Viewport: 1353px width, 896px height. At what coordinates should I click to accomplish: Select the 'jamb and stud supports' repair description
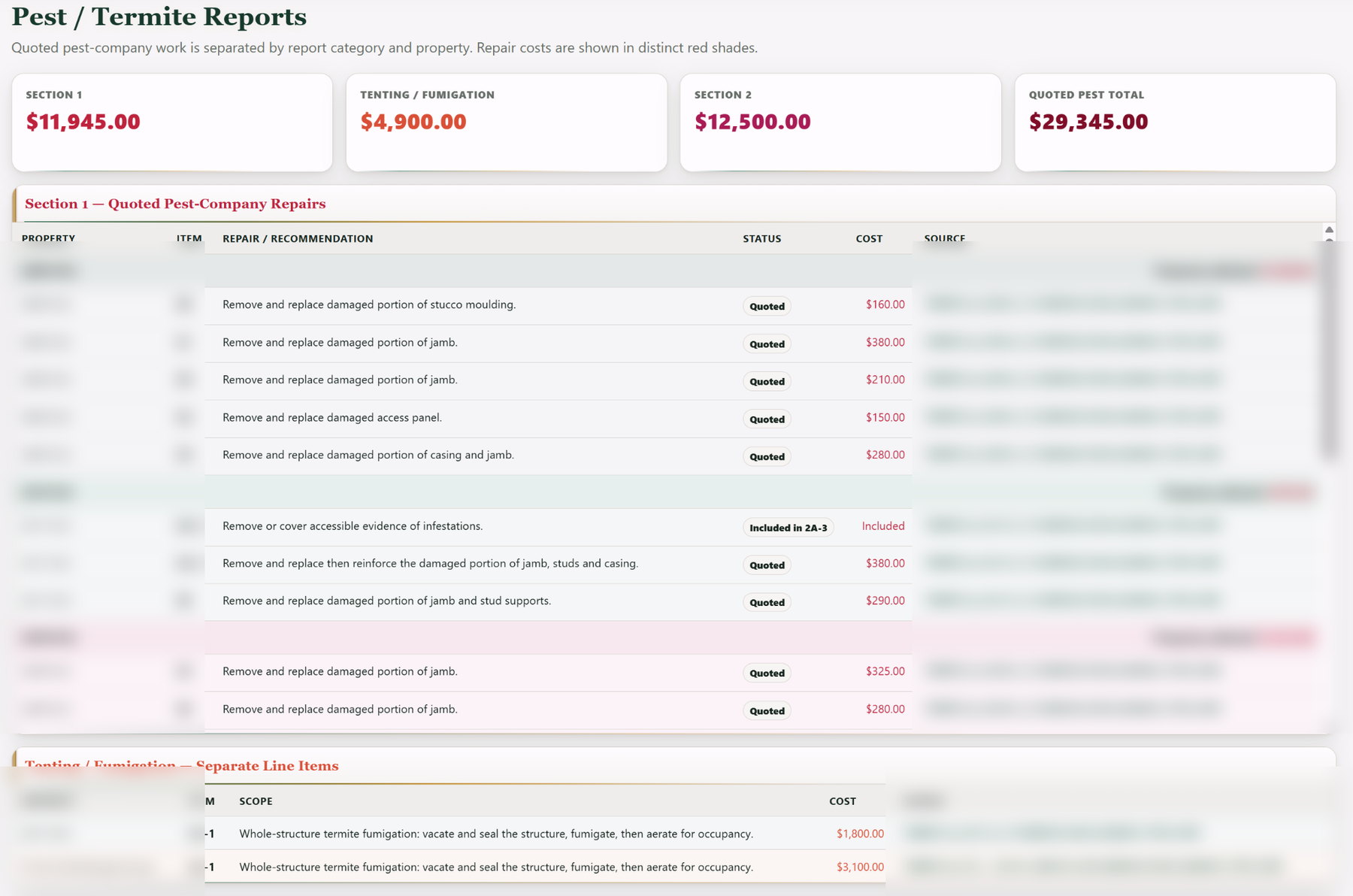tap(386, 601)
